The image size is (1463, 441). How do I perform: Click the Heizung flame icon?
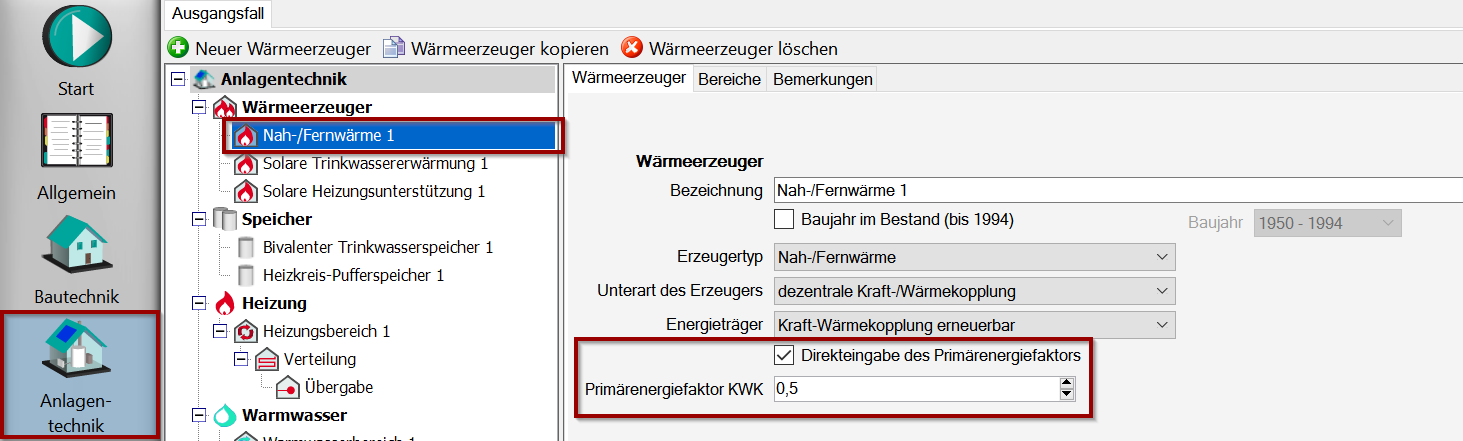tap(225, 303)
